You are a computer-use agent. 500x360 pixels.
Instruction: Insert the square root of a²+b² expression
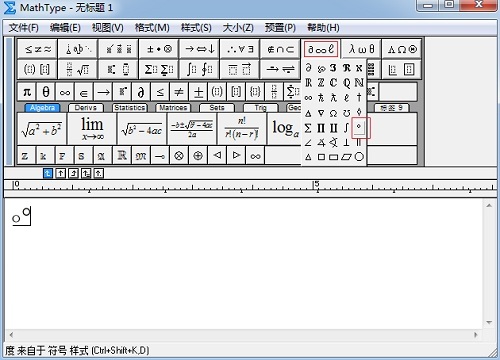point(42,129)
